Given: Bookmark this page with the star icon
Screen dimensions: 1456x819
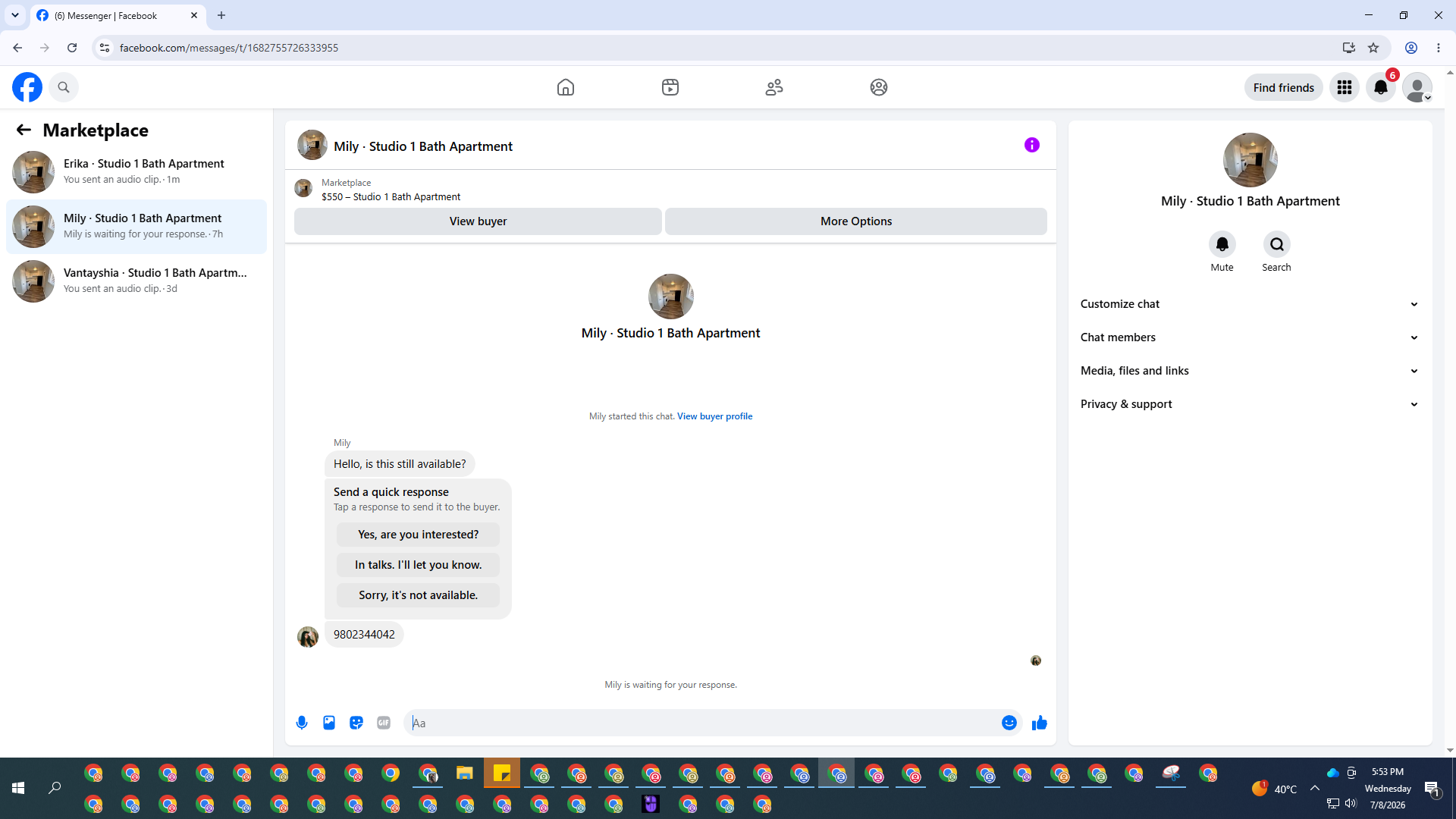Looking at the screenshot, I should (x=1373, y=48).
